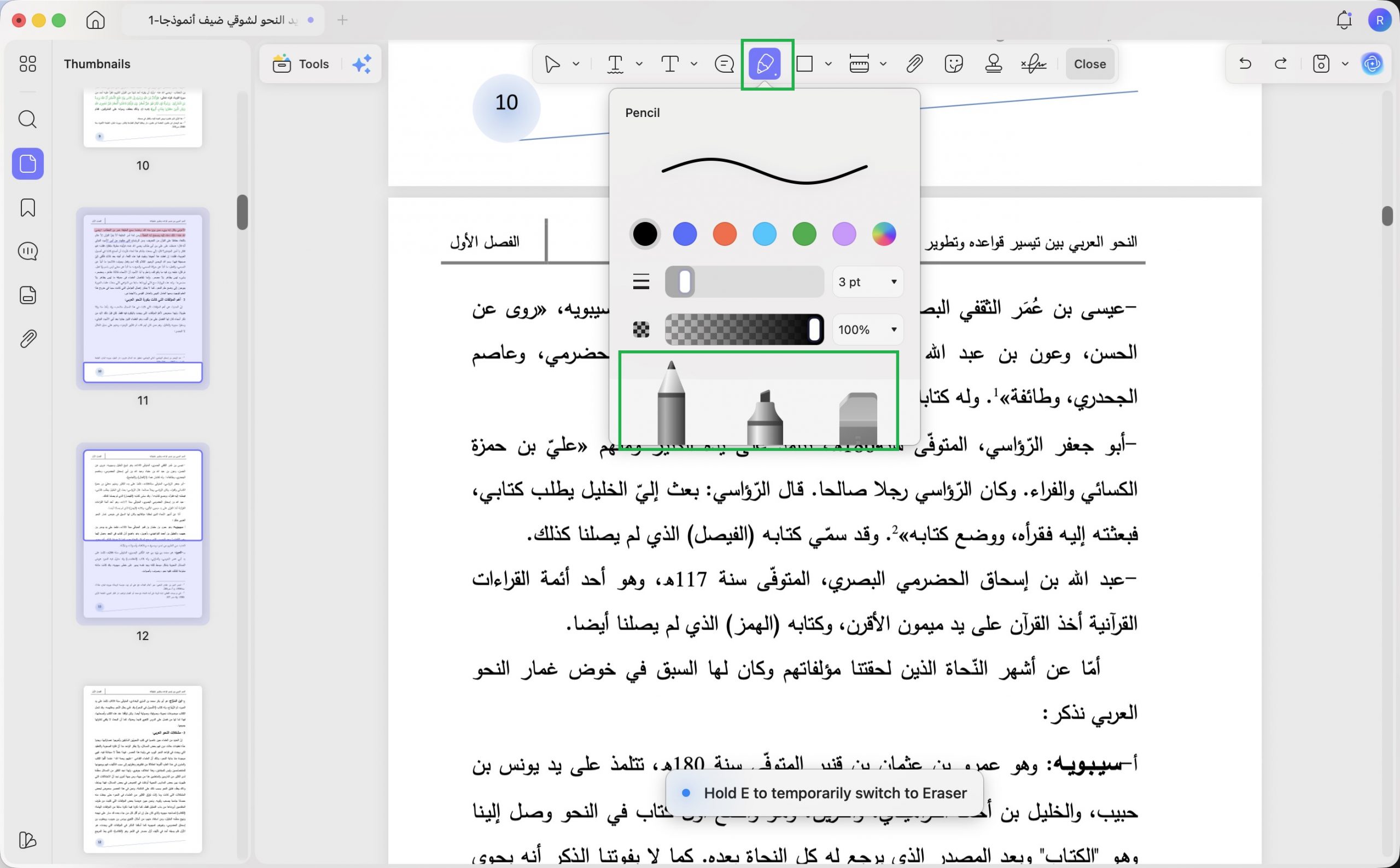Open the AI sparkle assistant

[x=362, y=64]
